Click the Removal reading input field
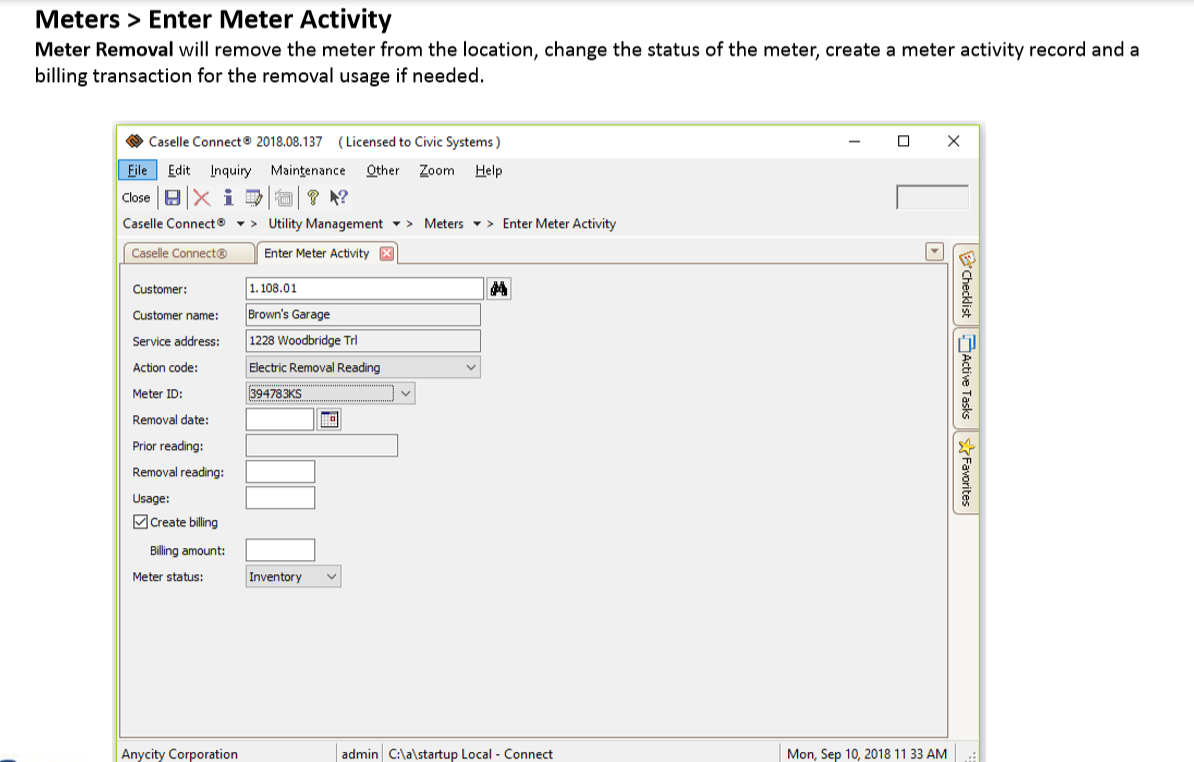Viewport: 1194px width, 762px height. pos(280,472)
